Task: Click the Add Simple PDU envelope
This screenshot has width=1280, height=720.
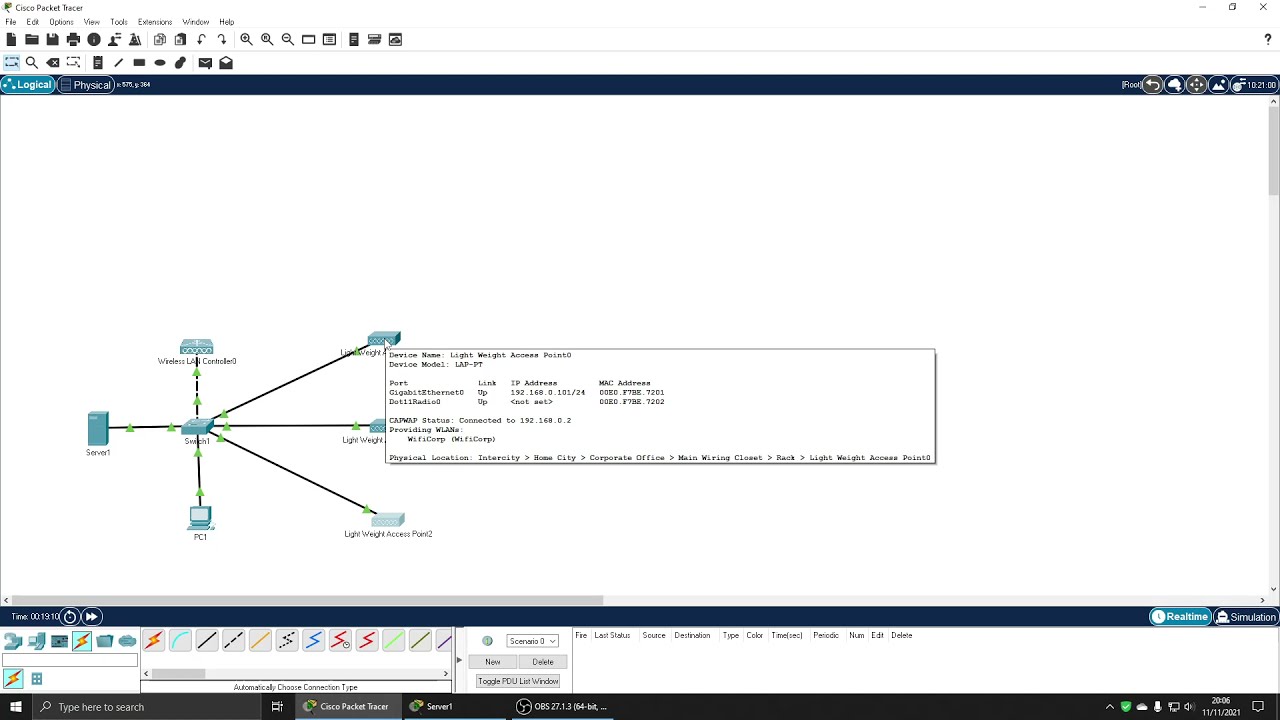Action: point(205,62)
